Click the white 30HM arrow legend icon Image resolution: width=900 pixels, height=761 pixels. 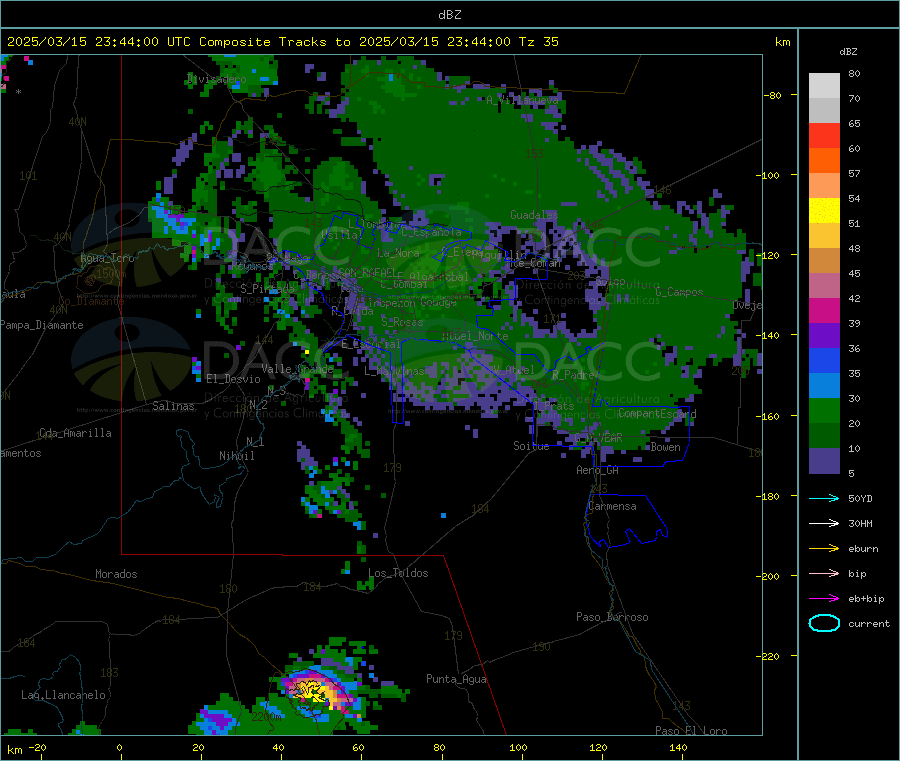824,523
